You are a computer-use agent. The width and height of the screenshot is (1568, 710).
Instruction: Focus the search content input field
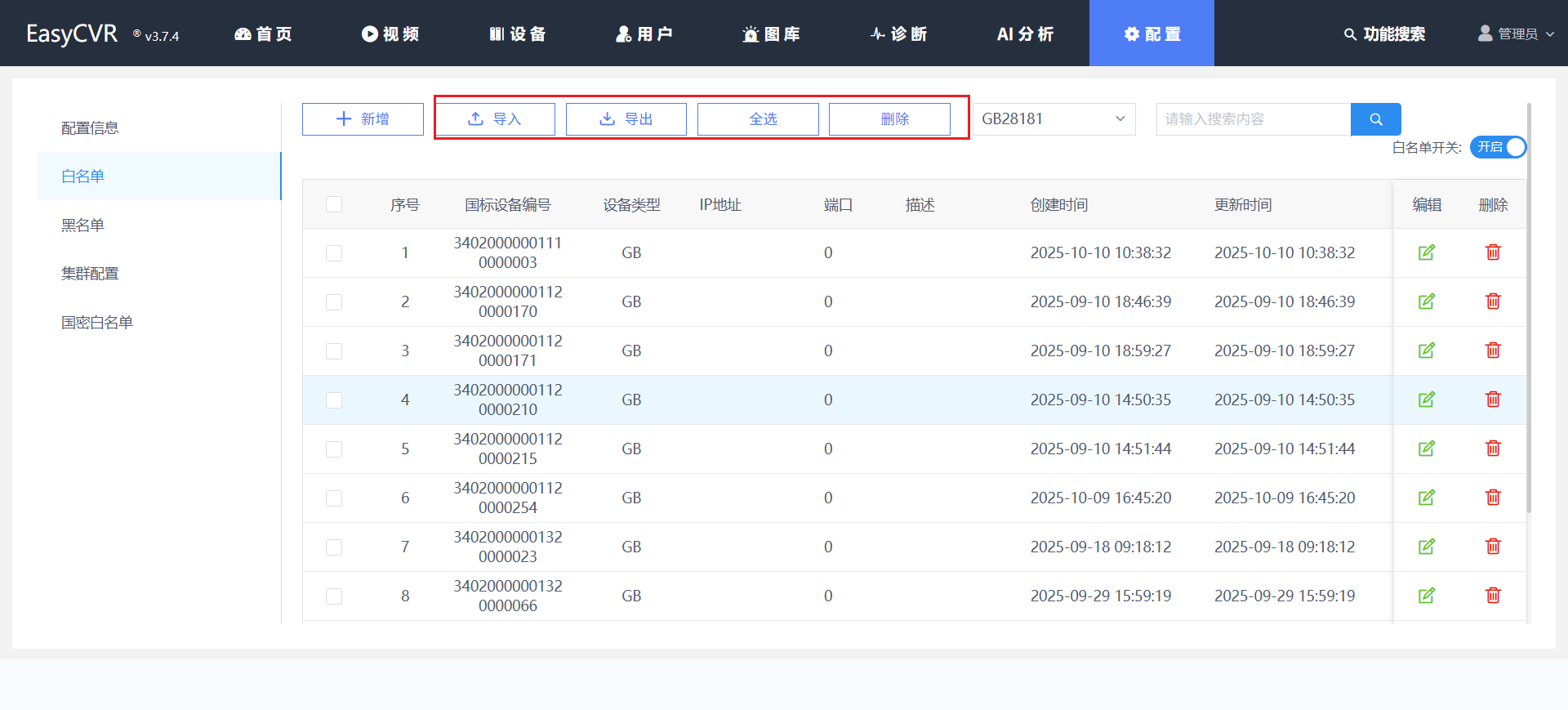coord(1253,119)
